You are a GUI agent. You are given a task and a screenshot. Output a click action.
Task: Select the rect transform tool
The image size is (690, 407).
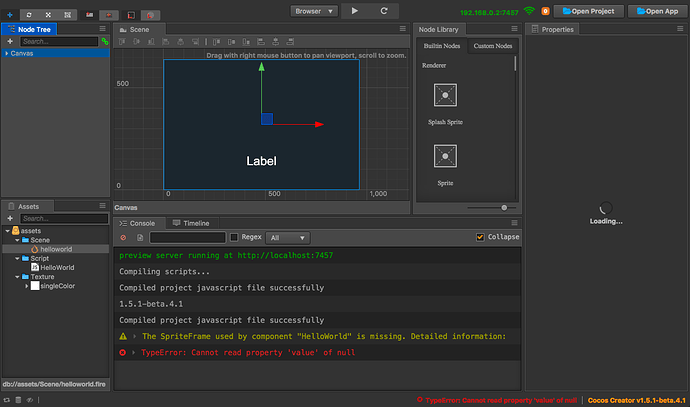67,15
